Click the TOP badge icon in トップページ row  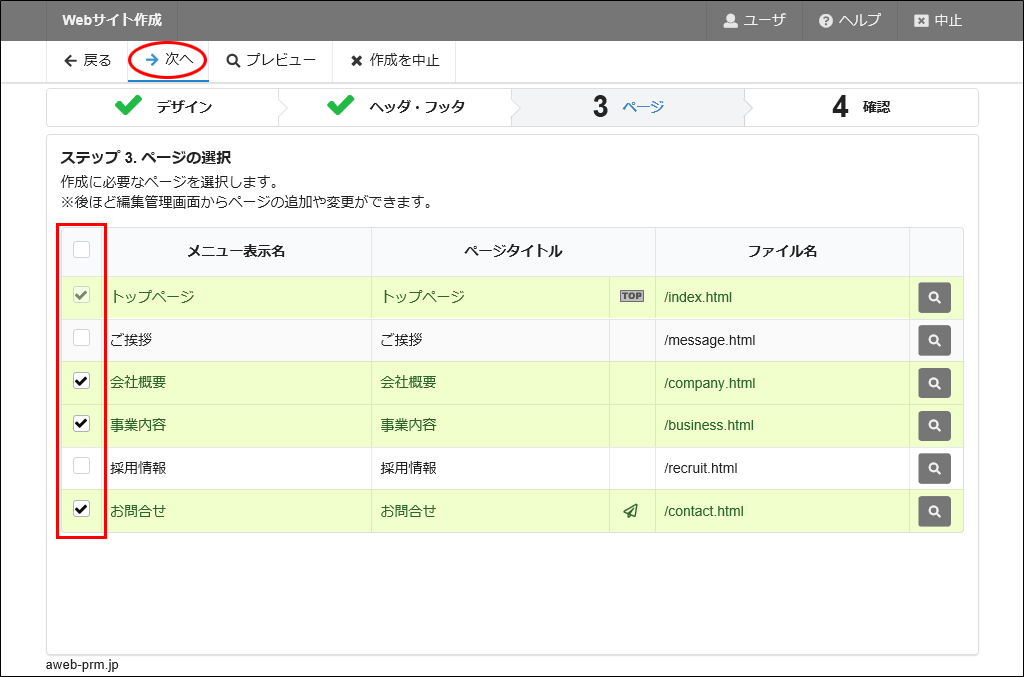(x=631, y=296)
